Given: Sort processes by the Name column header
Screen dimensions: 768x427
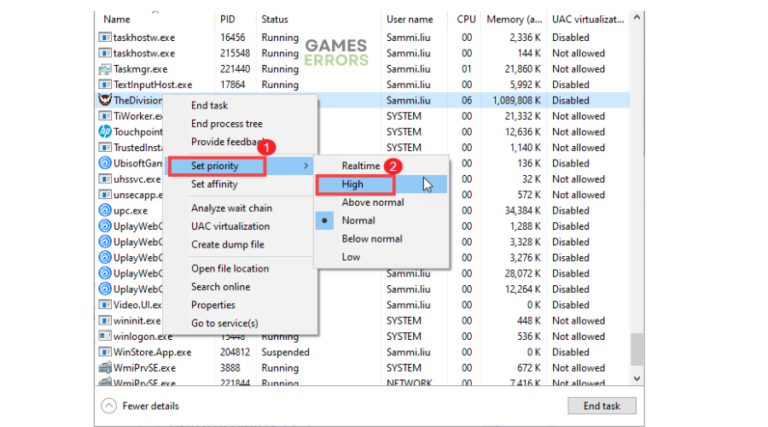Looking at the screenshot, I should tap(117, 19).
